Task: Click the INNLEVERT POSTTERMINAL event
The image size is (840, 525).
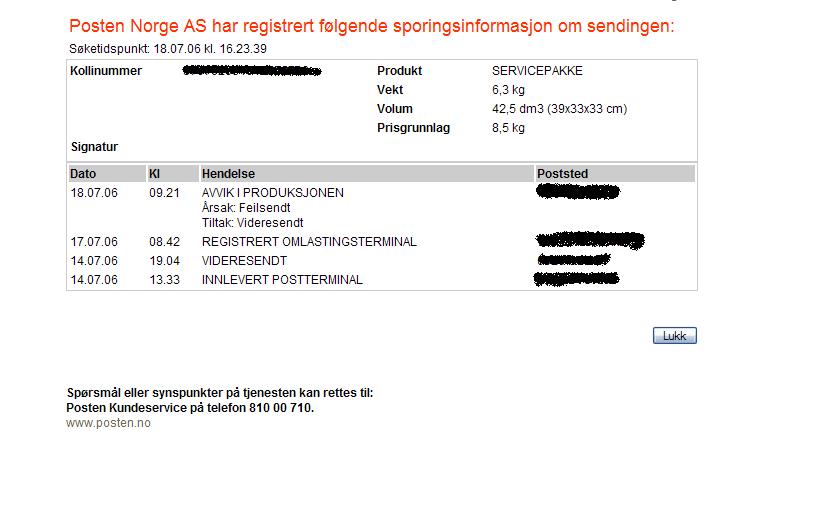Action: coord(282,280)
